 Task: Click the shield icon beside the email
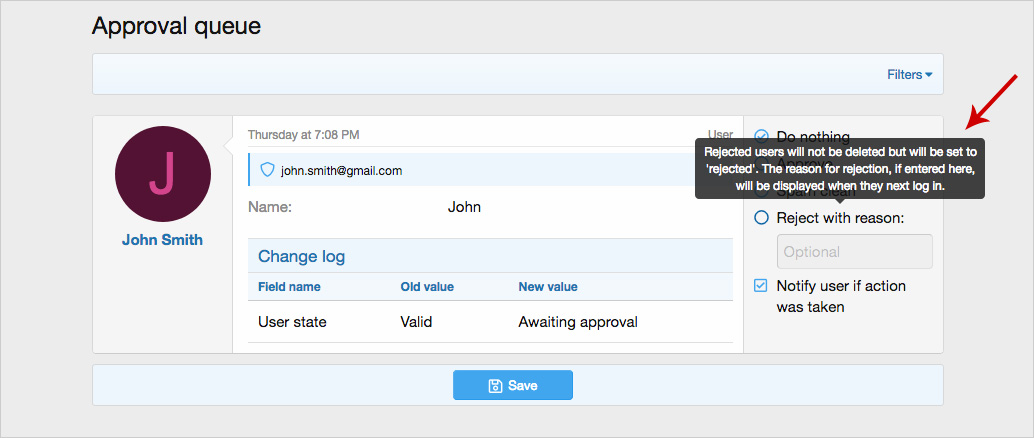pos(267,170)
